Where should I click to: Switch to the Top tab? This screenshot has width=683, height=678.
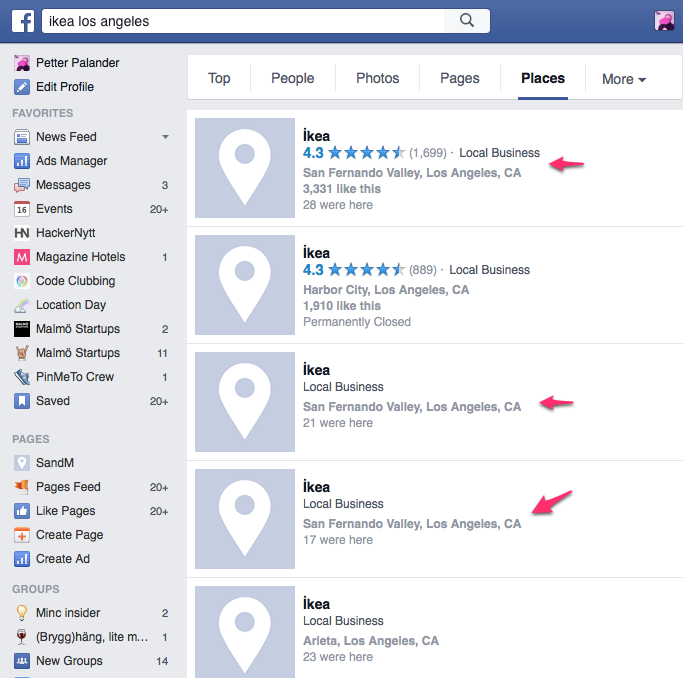point(219,78)
